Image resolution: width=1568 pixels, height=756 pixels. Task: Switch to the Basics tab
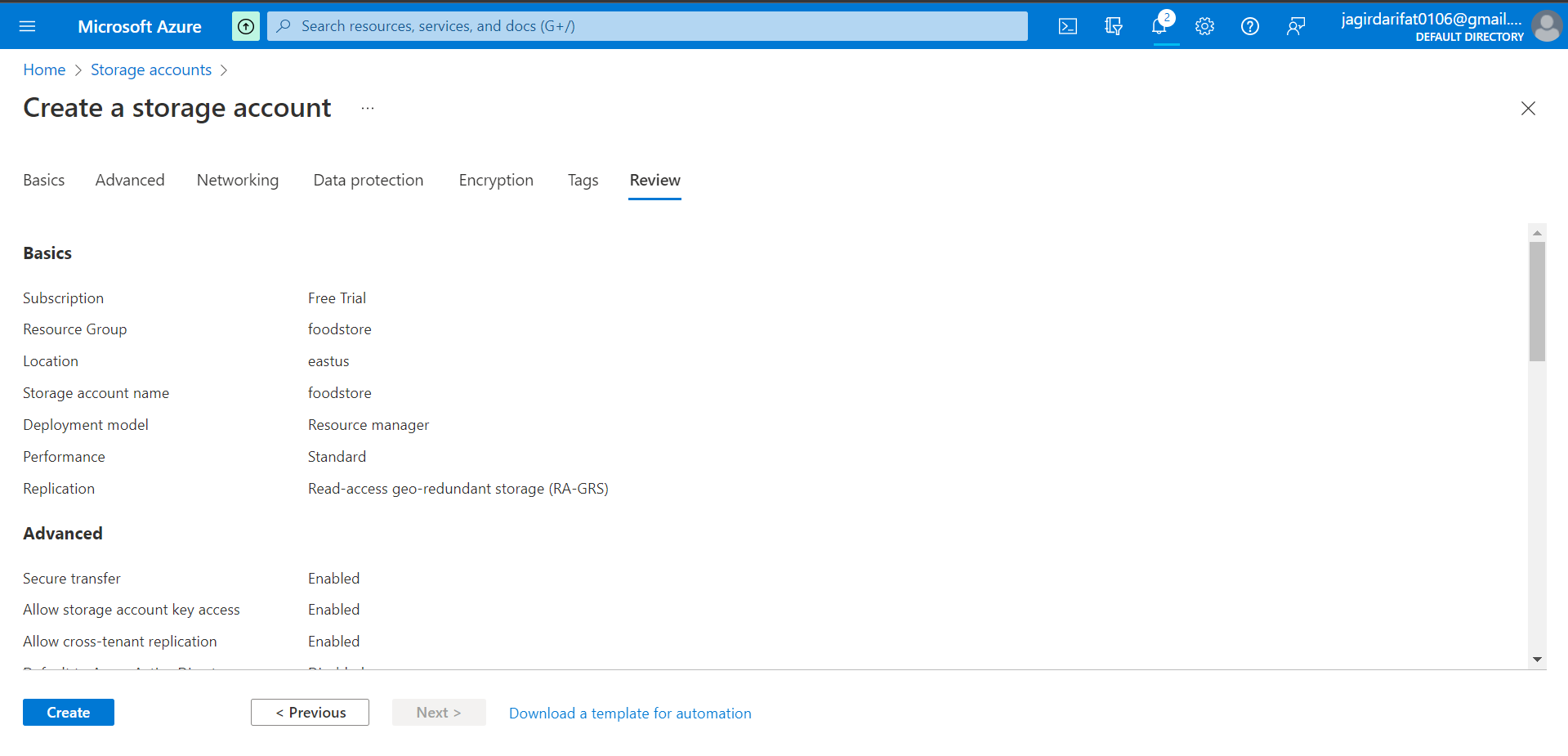click(x=43, y=180)
